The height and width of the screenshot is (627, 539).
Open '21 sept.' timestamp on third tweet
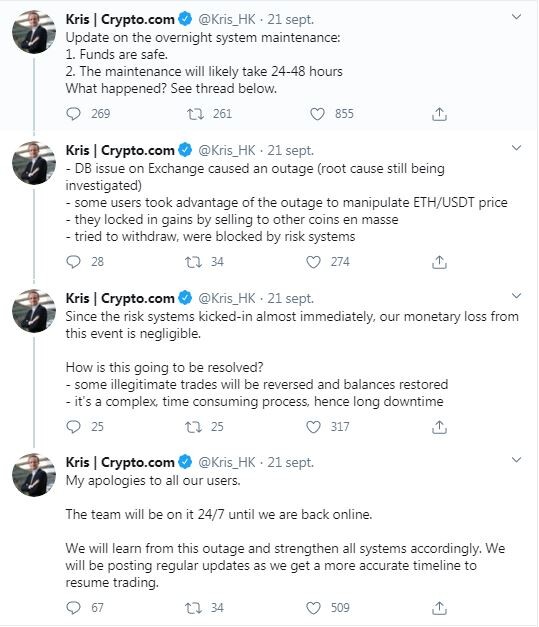291,298
